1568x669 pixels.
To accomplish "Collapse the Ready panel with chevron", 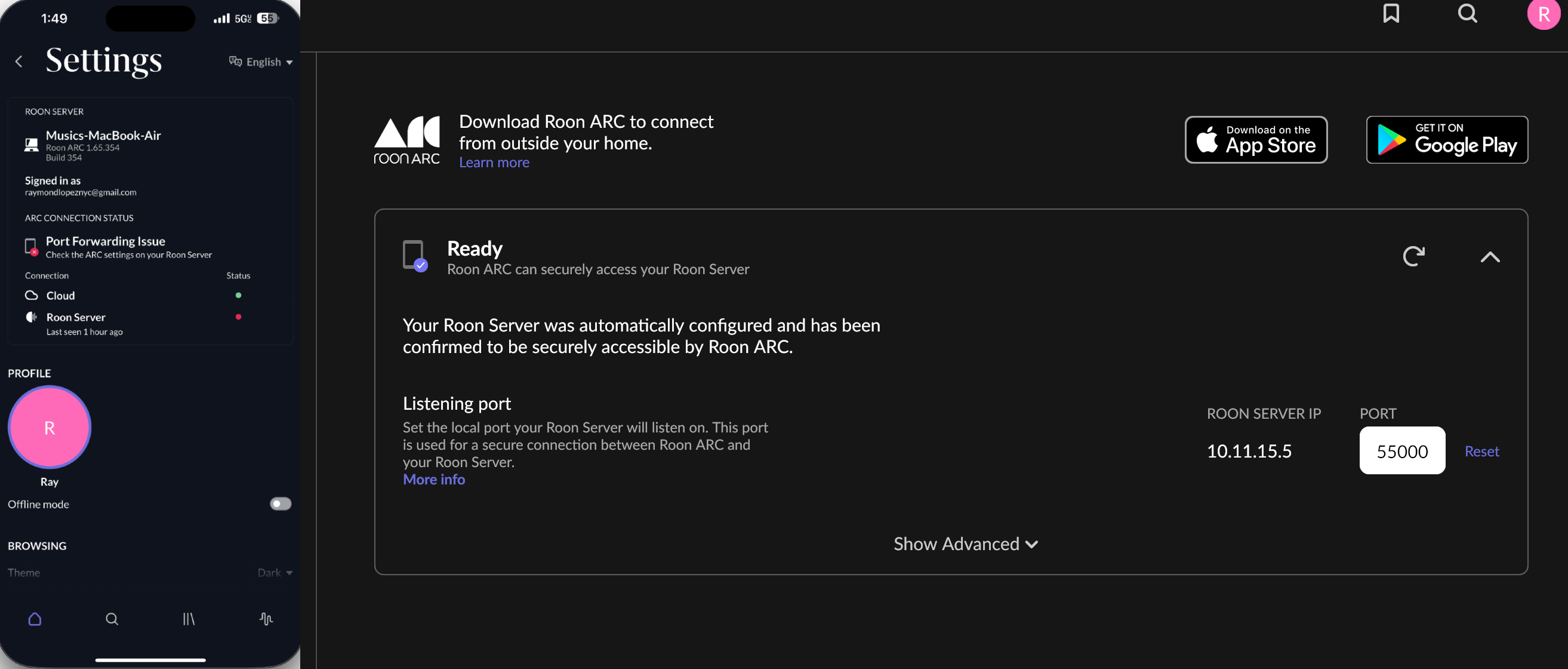I will point(1489,256).
